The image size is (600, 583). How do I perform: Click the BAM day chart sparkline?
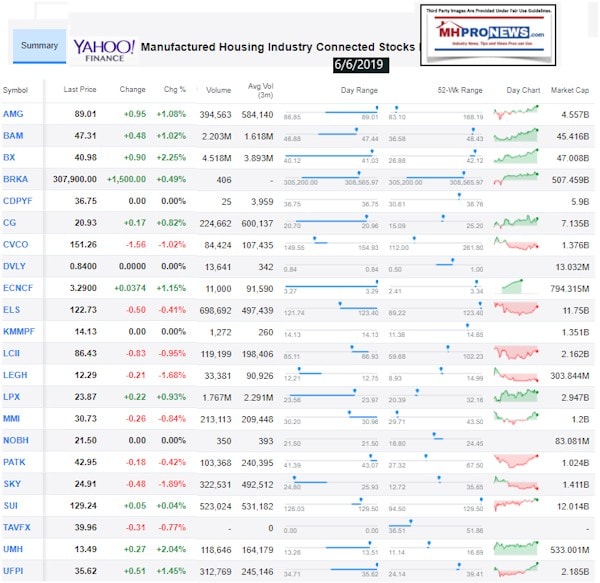tap(516, 135)
